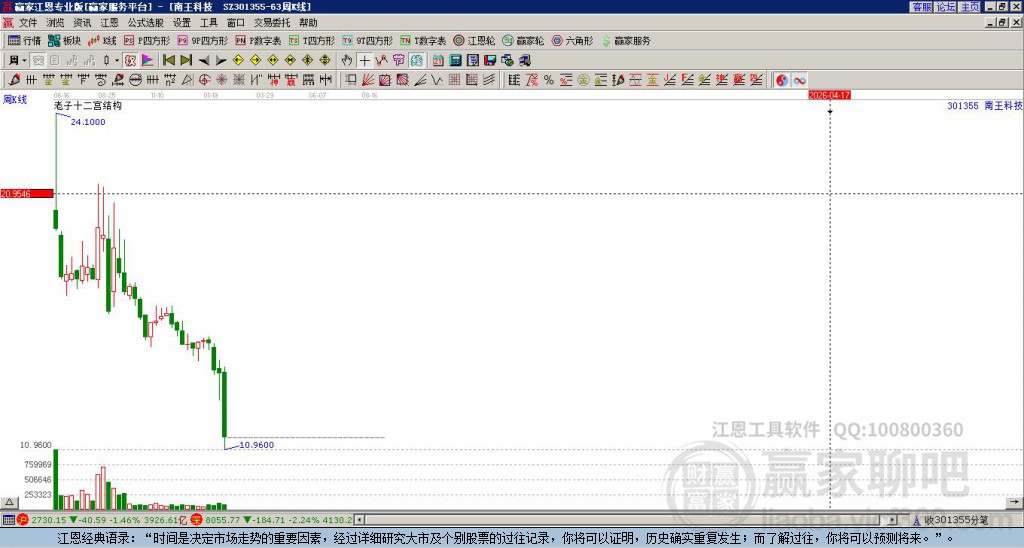The image size is (1024, 548).
Task: Expand the candlestick type dropdown arrow
Action: (117, 60)
